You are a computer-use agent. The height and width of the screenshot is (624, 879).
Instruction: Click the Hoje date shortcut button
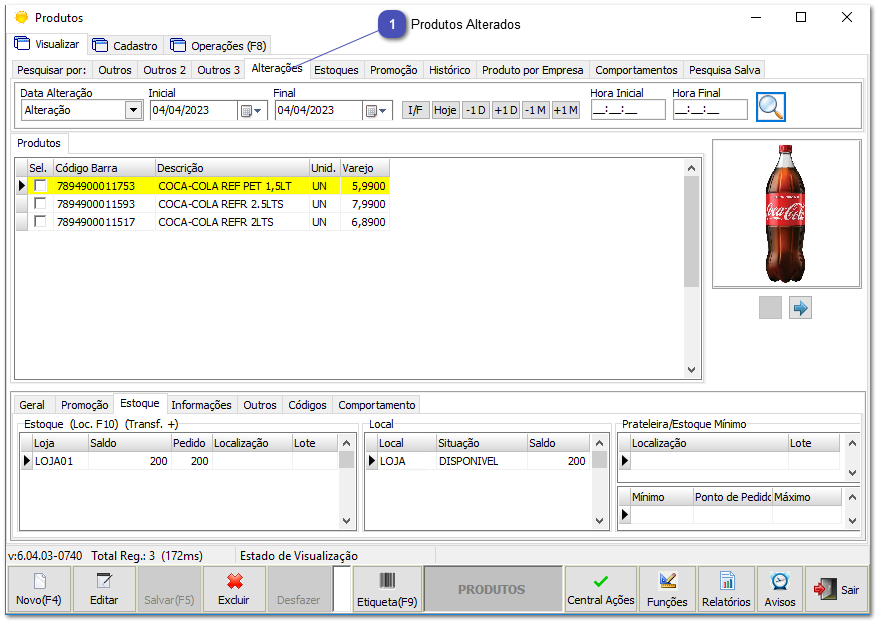click(x=444, y=110)
